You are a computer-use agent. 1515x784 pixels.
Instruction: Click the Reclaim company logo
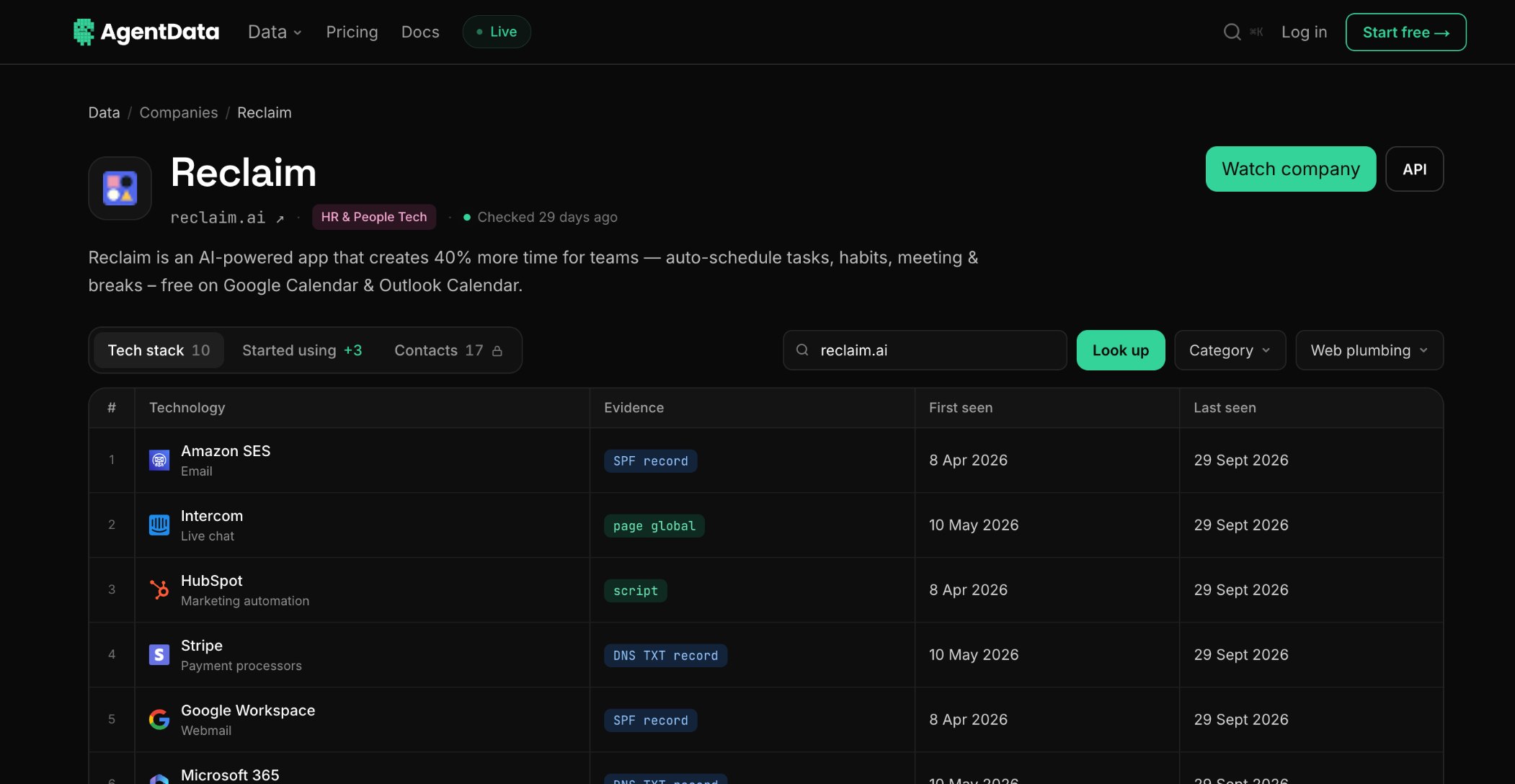click(x=120, y=188)
